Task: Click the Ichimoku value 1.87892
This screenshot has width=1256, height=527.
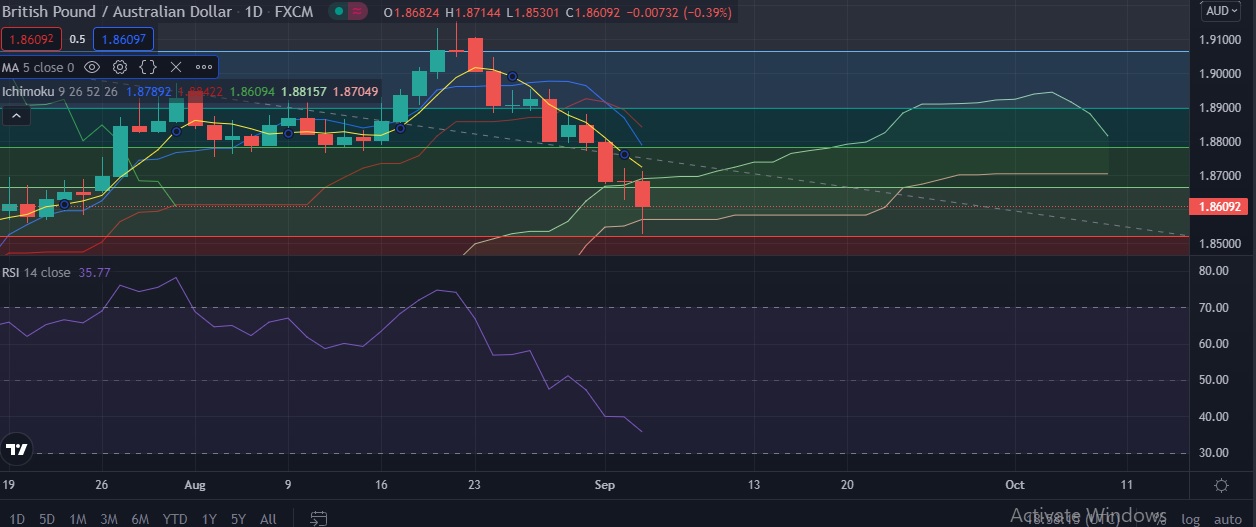Action: 148,91
